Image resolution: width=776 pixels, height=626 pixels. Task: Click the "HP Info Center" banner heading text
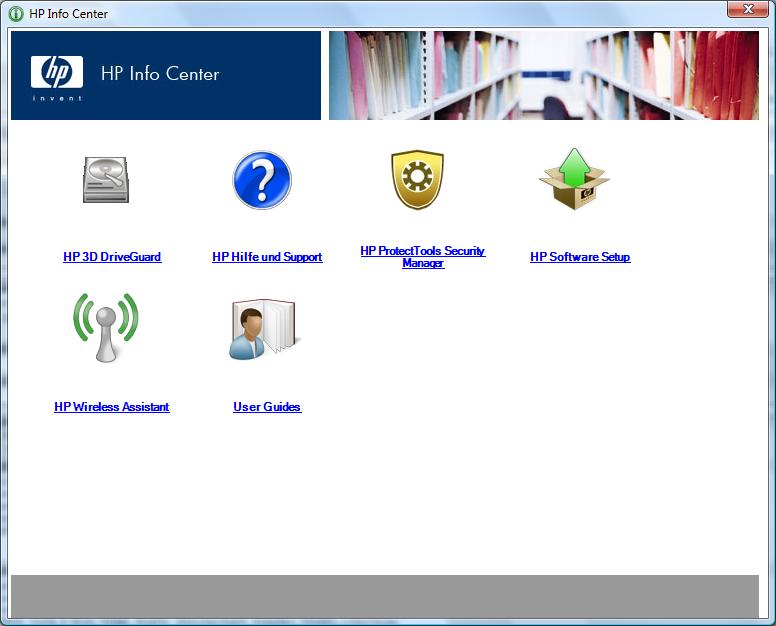coord(160,74)
